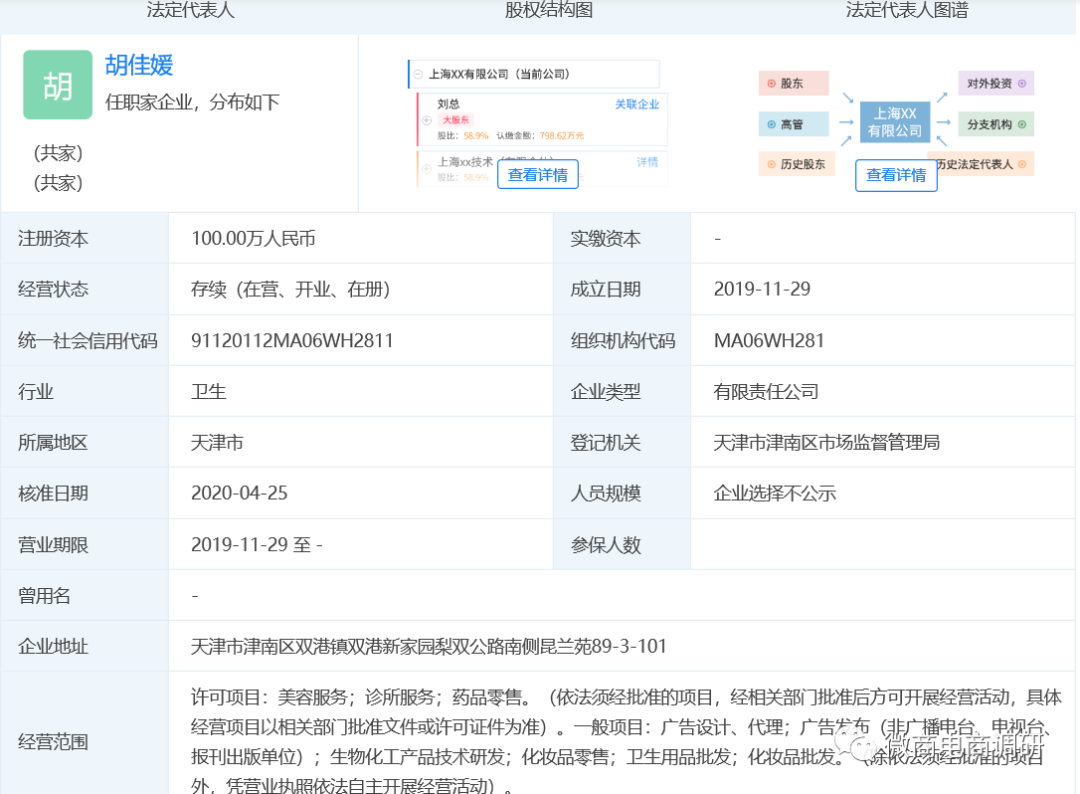Click the purple 对外投资 node icon
The height and width of the screenshot is (794, 1080).
click(1021, 84)
